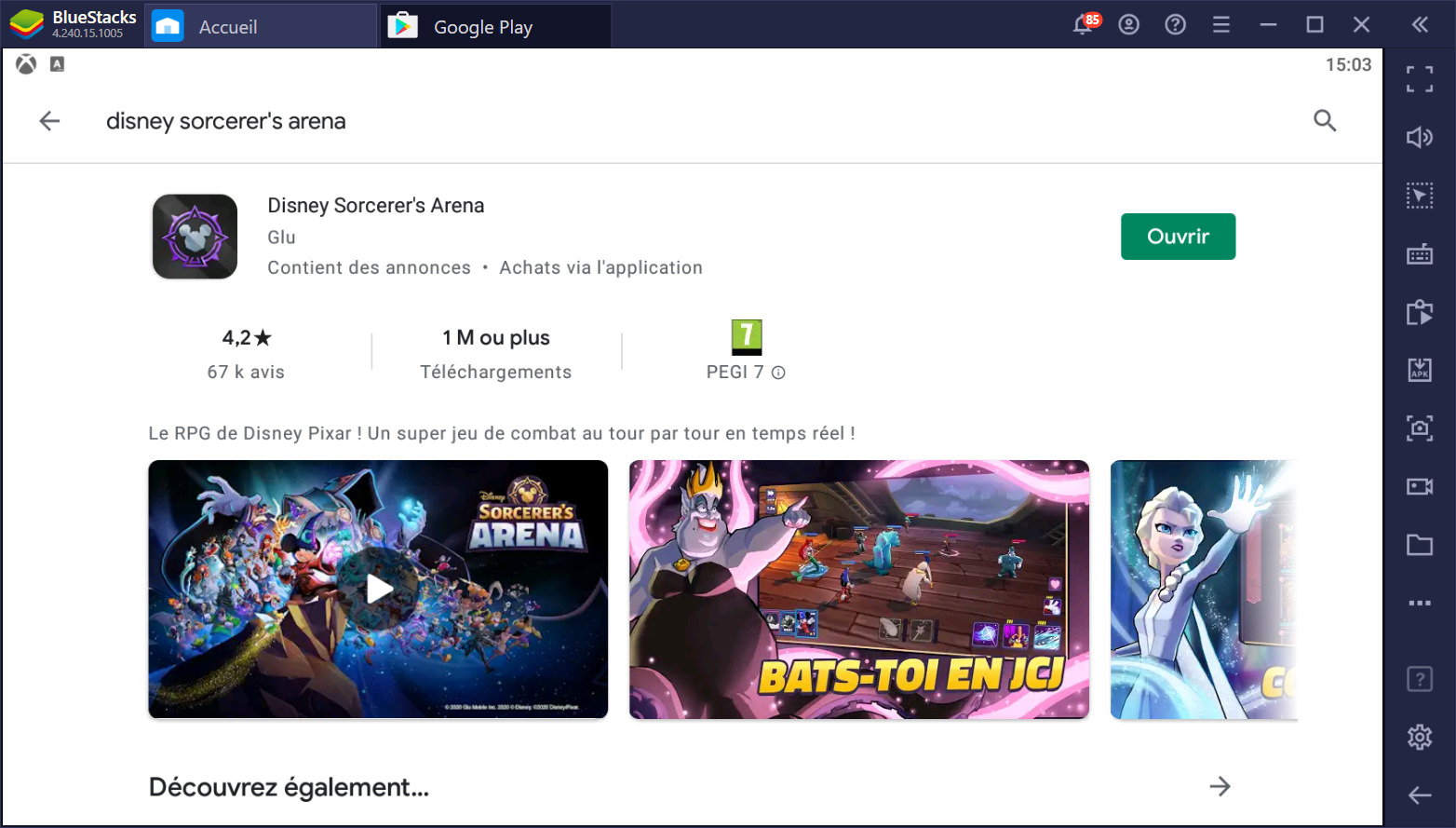Click the Achats via l'application label
This screenshot has width=1456, height=828.
coord(600,268)
